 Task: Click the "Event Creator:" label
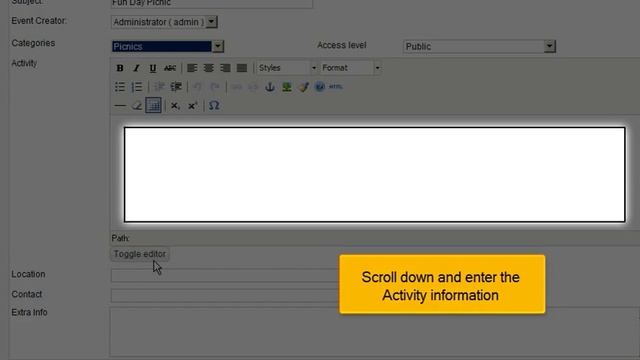[x=39, y=21]
